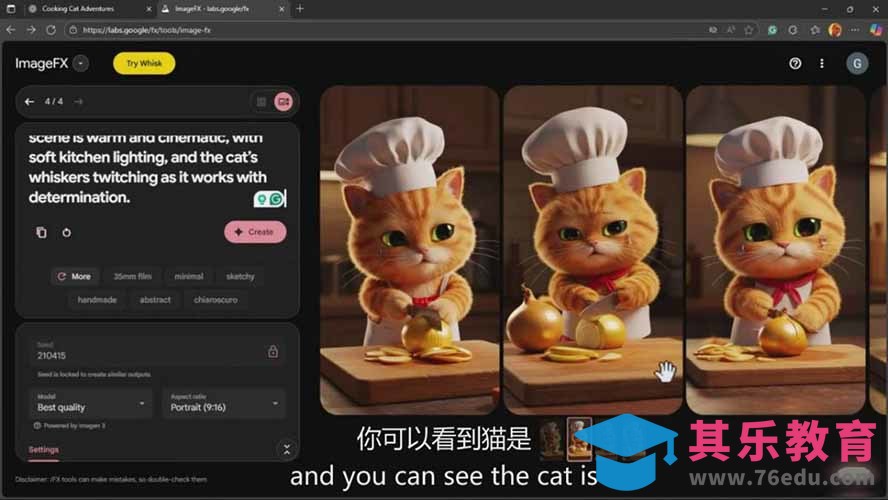Expand the ImageFX tool switcher dropdown
The image size is (888, 500).
tap(81, 63)
